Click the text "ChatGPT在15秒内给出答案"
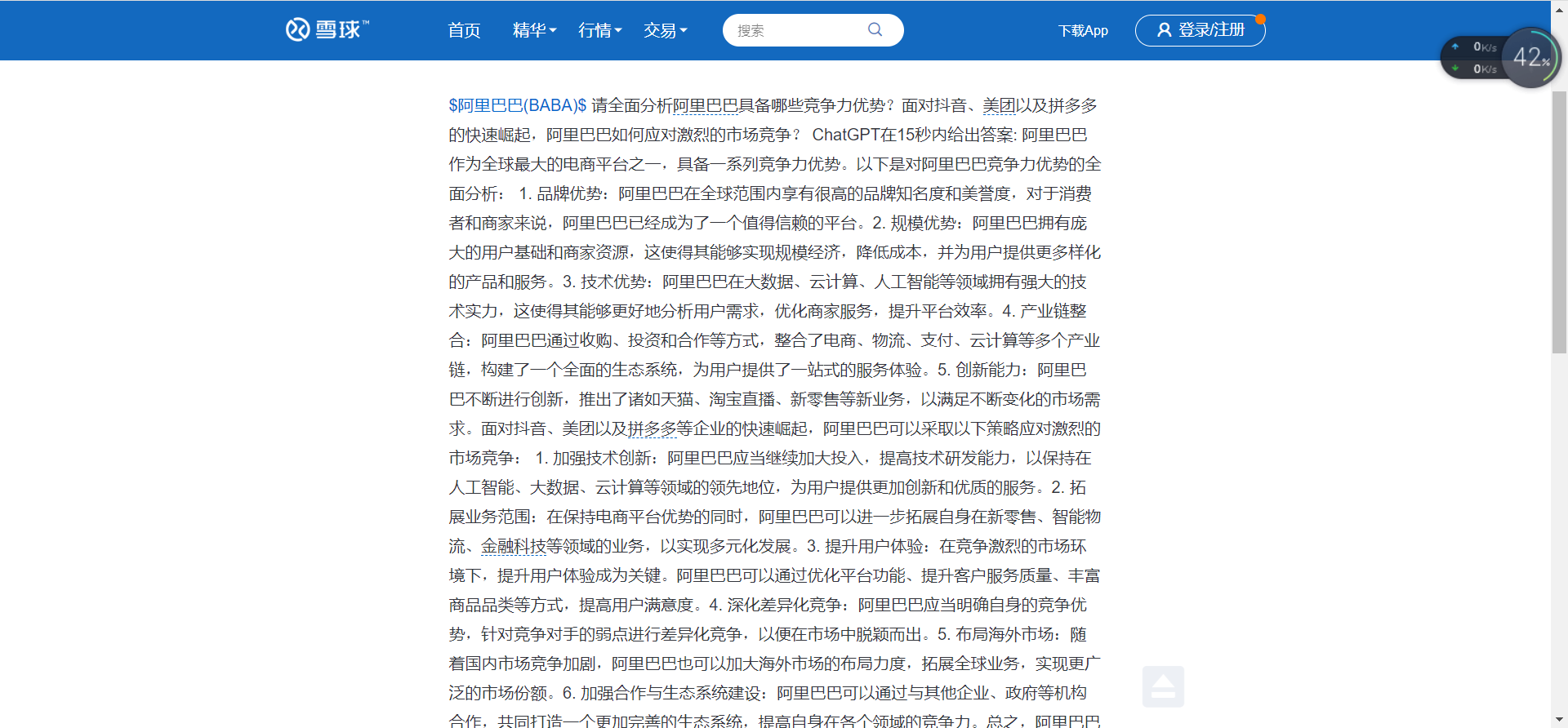The width and height of the screenshot is (1568, 728). (x=911, y=135)
